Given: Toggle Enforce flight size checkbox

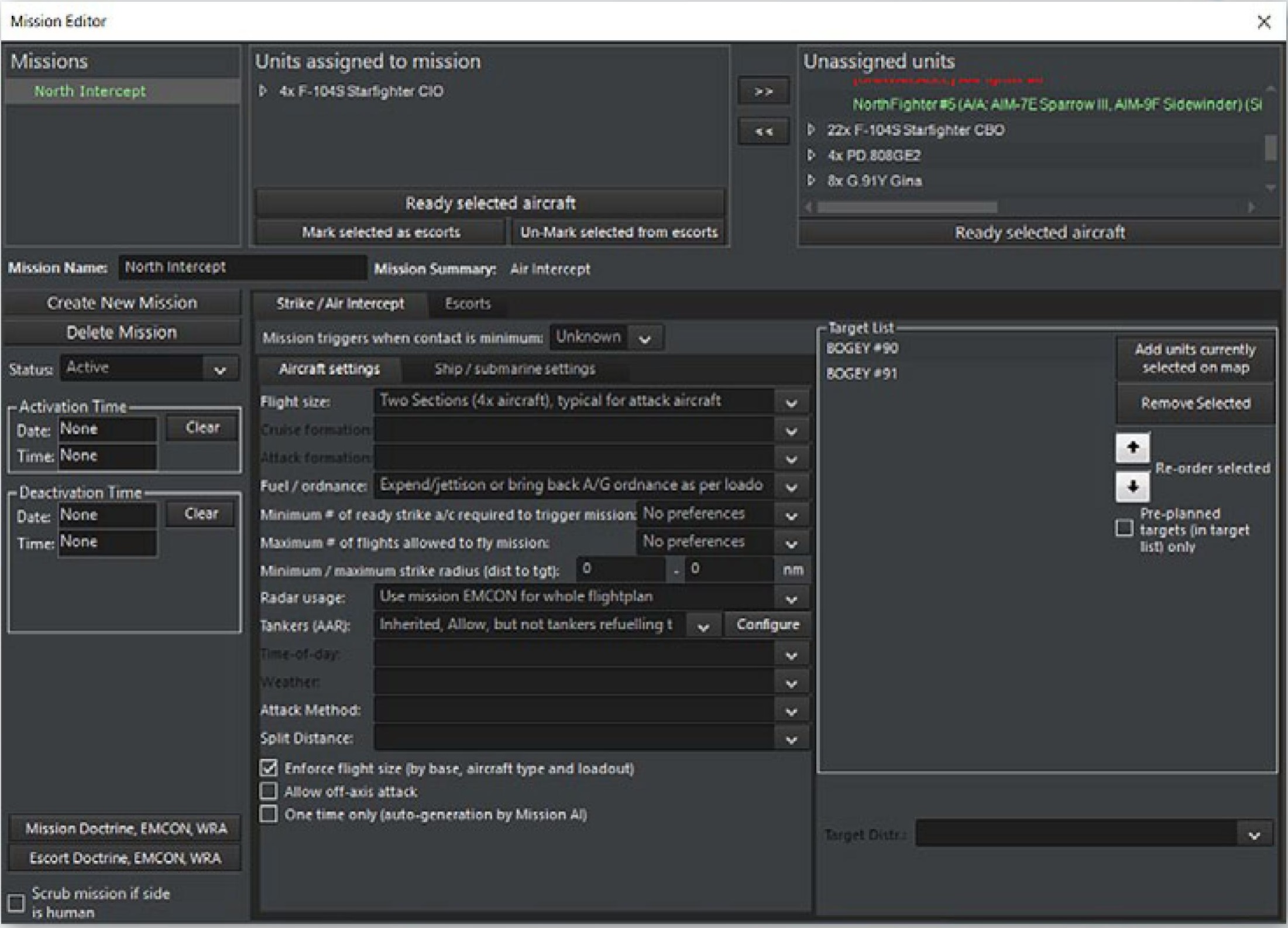Looking at the screenshot, I should [x=269, y=768].
